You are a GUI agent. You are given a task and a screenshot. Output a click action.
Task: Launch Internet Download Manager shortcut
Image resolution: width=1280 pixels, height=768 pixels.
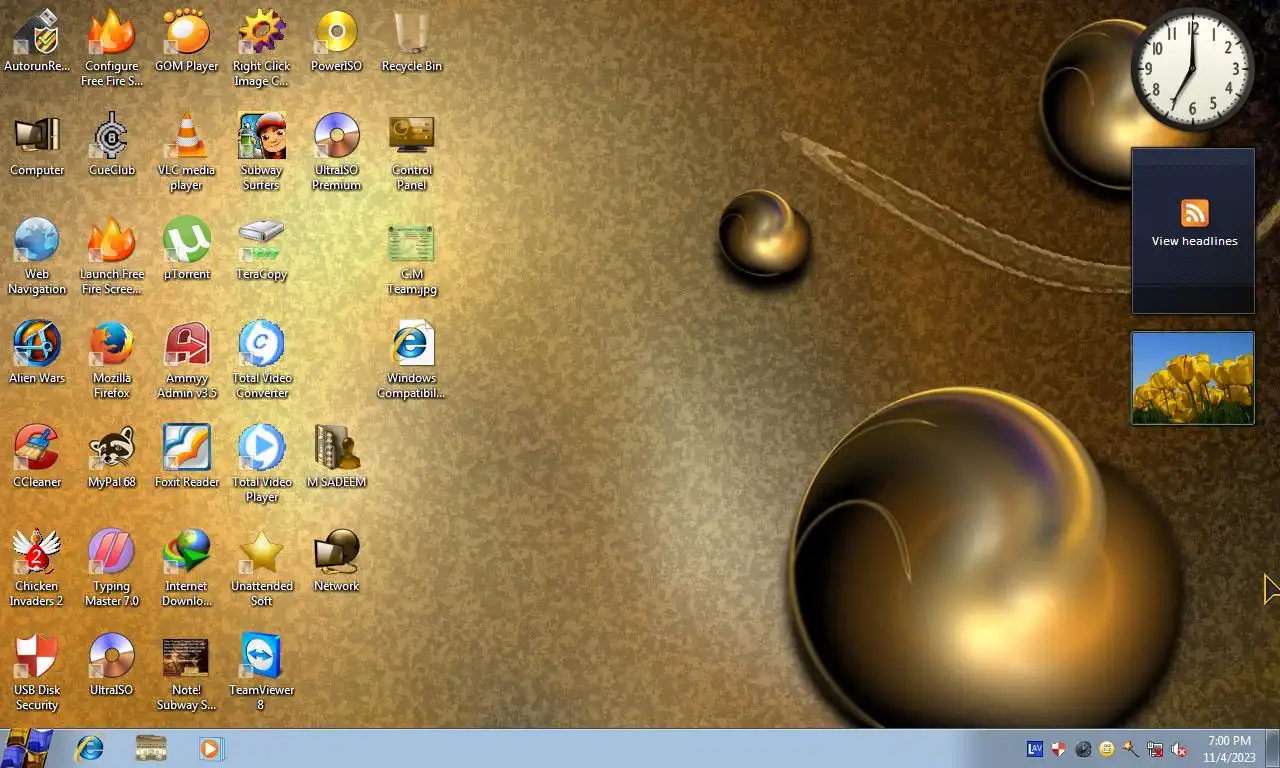click(187, 568)
